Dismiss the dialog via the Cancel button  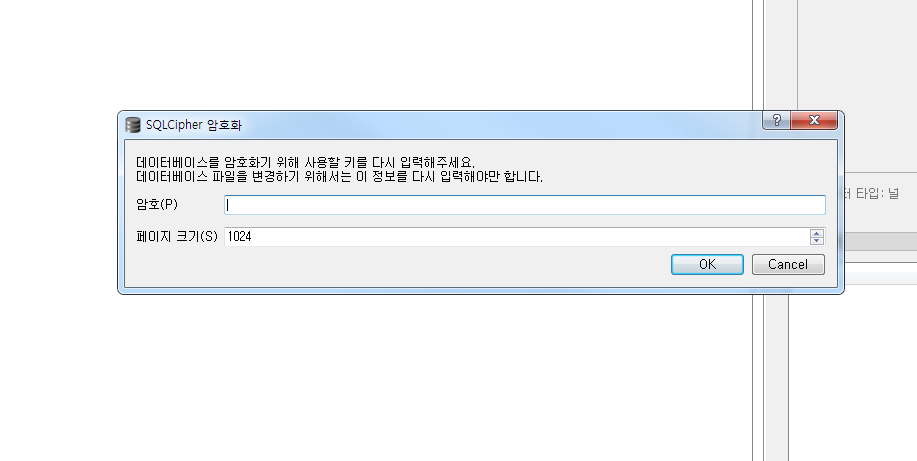tap(788, 264)
